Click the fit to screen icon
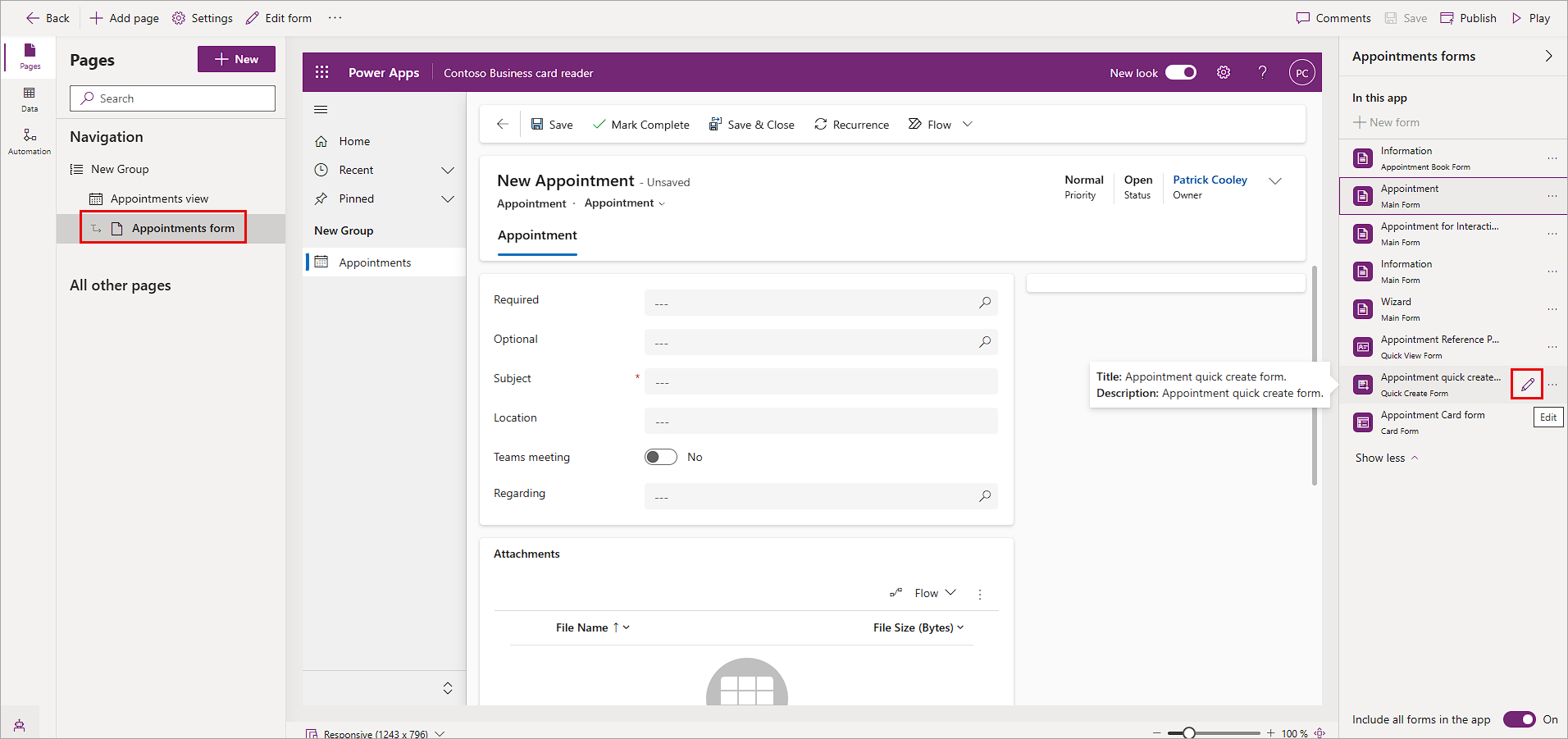 click(x=1320, y=732)
